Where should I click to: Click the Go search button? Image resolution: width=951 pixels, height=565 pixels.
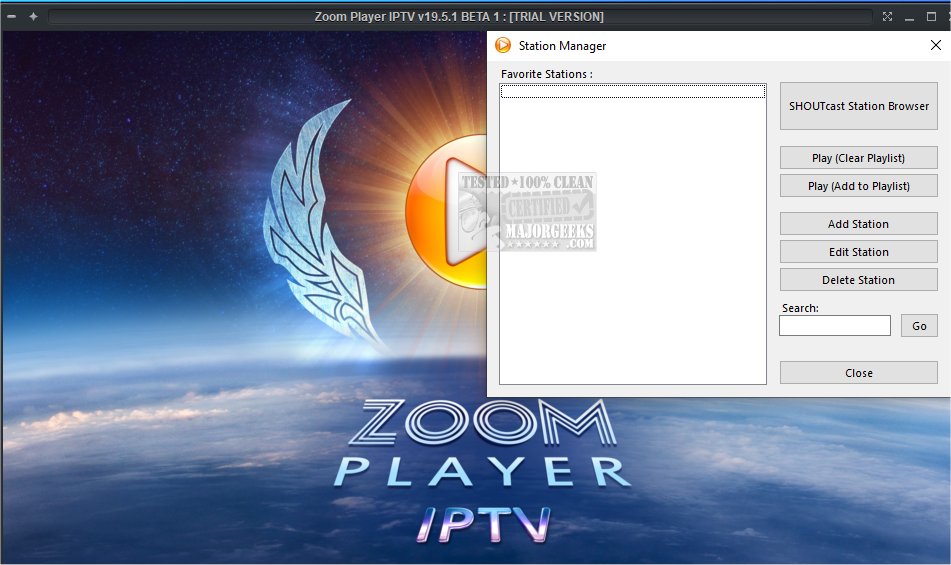pyautogui.click(x=919, y=326)
